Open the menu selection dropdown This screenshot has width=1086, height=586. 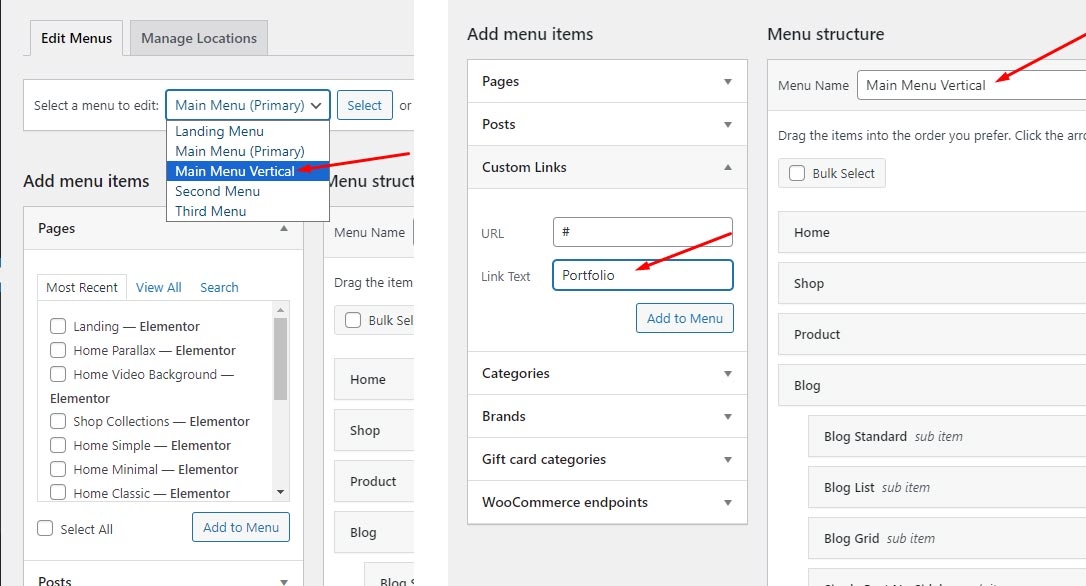(248, 105)
